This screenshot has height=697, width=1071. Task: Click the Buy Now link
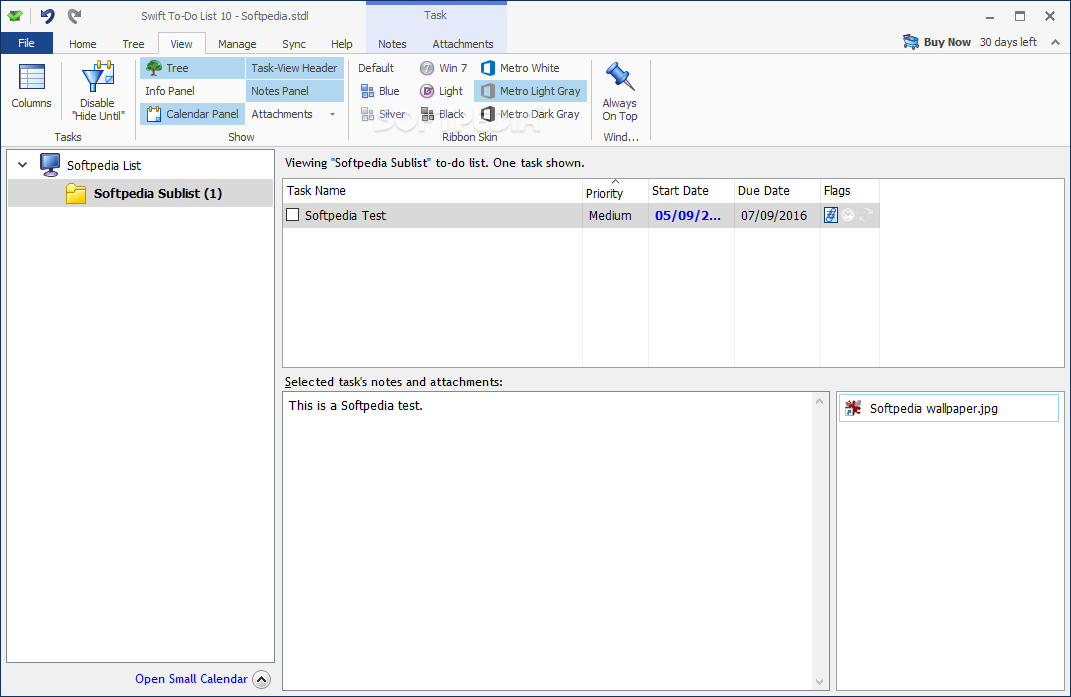coord(947,42)
